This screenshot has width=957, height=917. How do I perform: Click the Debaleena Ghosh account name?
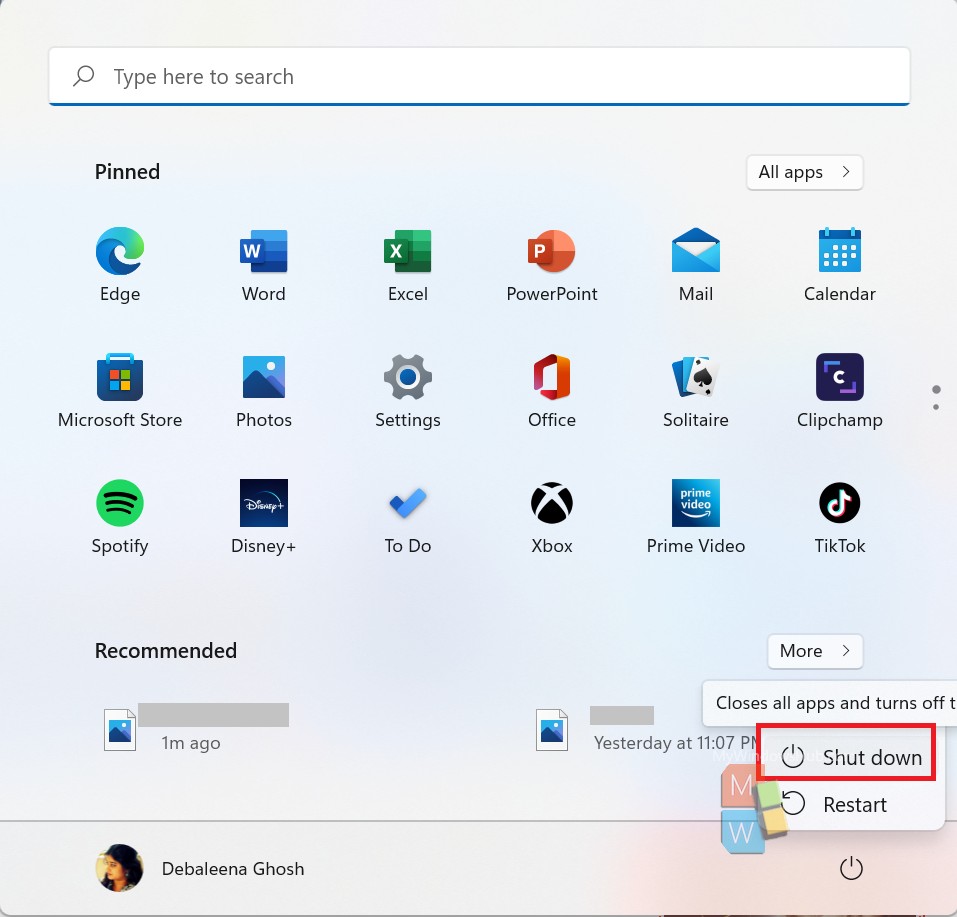[233, 869]
